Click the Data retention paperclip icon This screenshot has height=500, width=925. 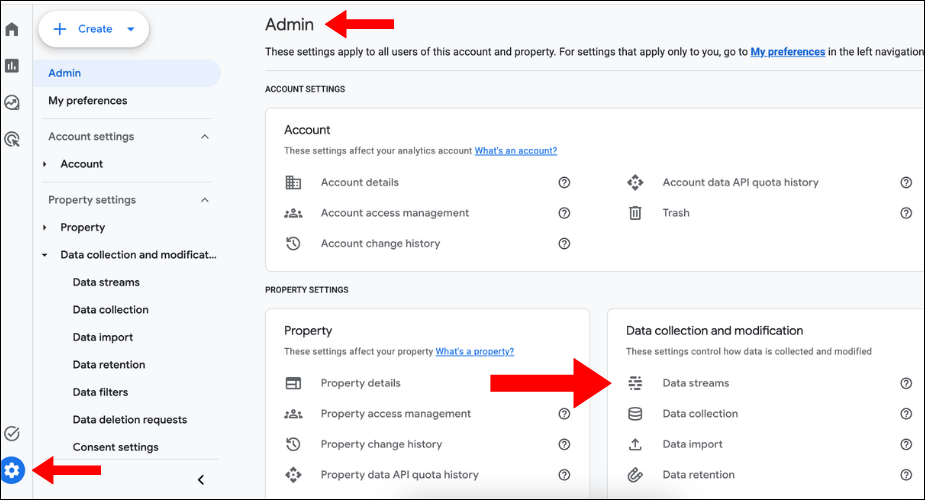[x=635, y=475]
